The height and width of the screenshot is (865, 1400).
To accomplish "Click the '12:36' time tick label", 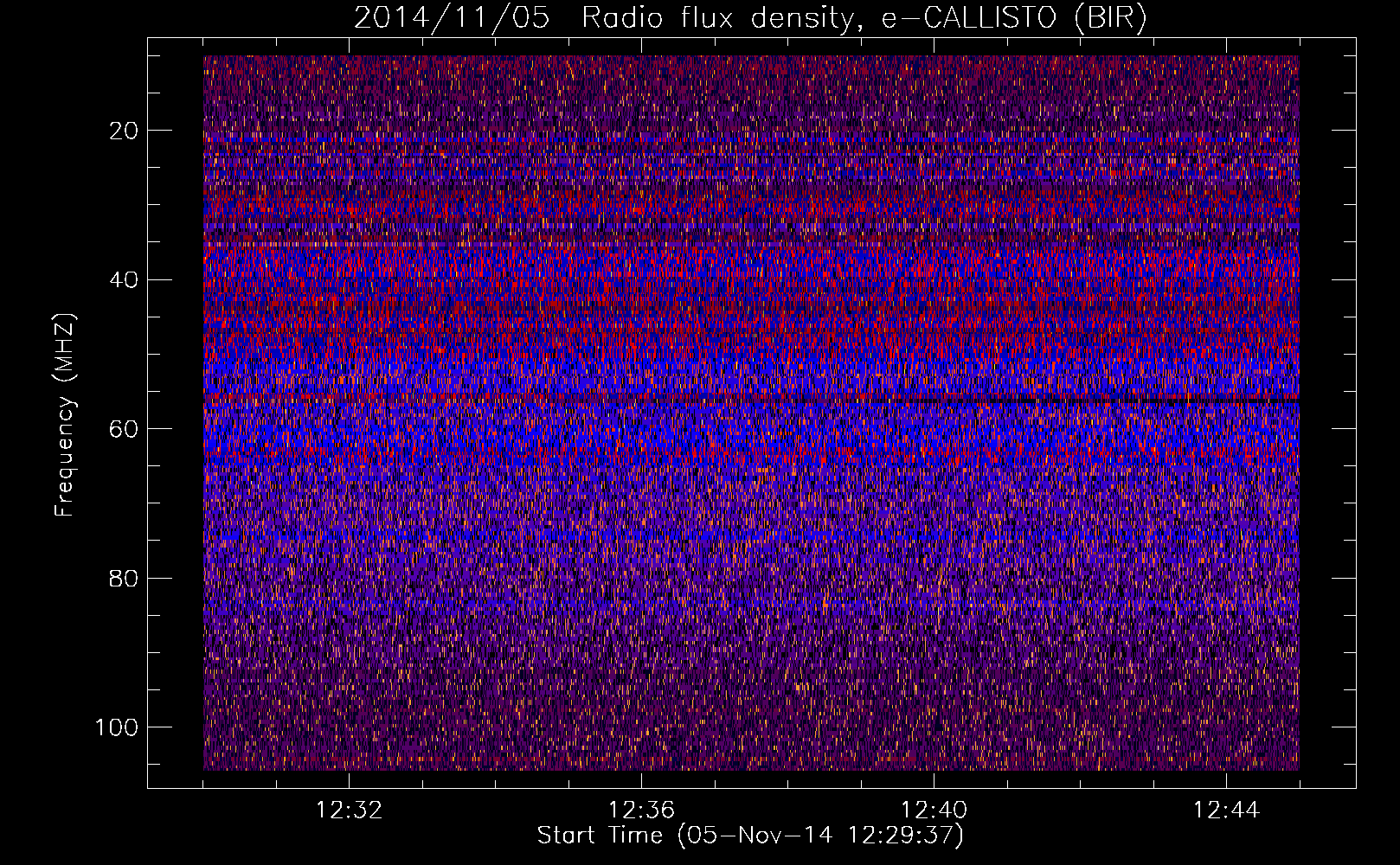I will (641, 811).
